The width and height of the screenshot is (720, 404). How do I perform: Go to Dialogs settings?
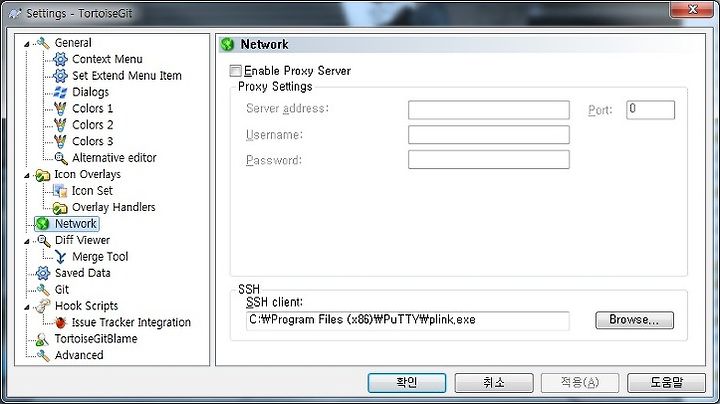click(x=90, y=92)
